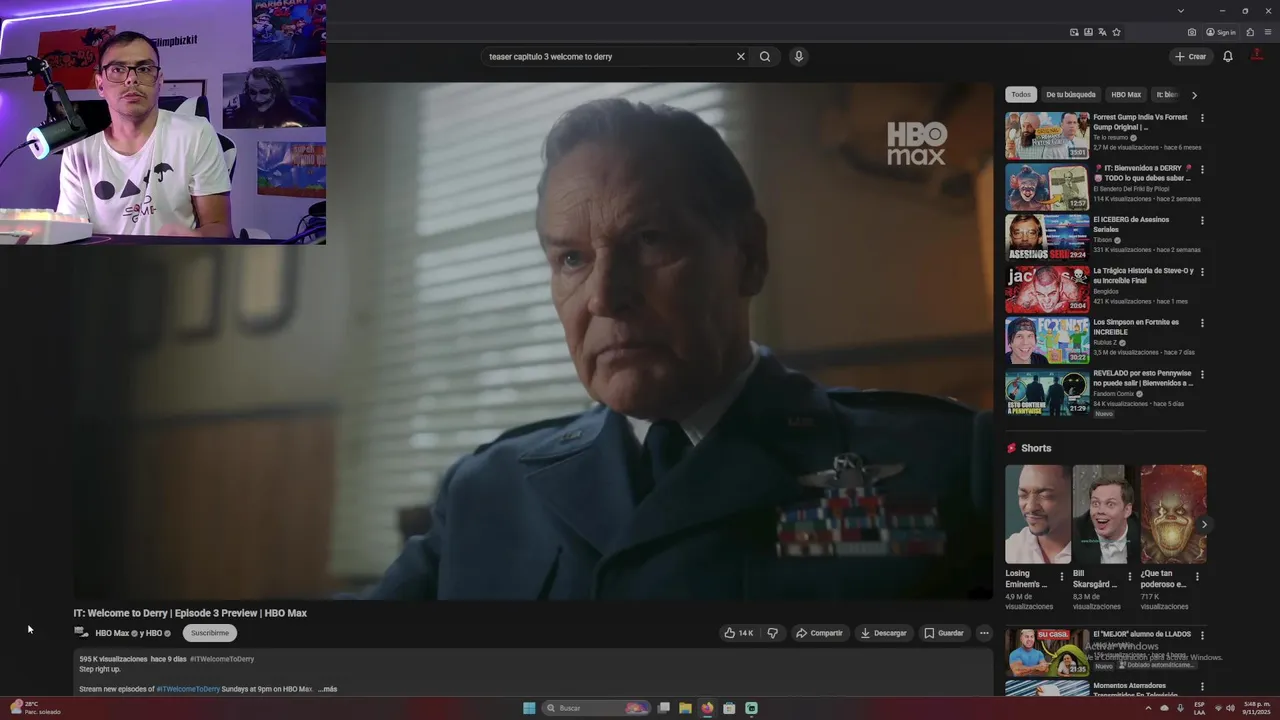Save the video with the Guardar button

point(943,633)
